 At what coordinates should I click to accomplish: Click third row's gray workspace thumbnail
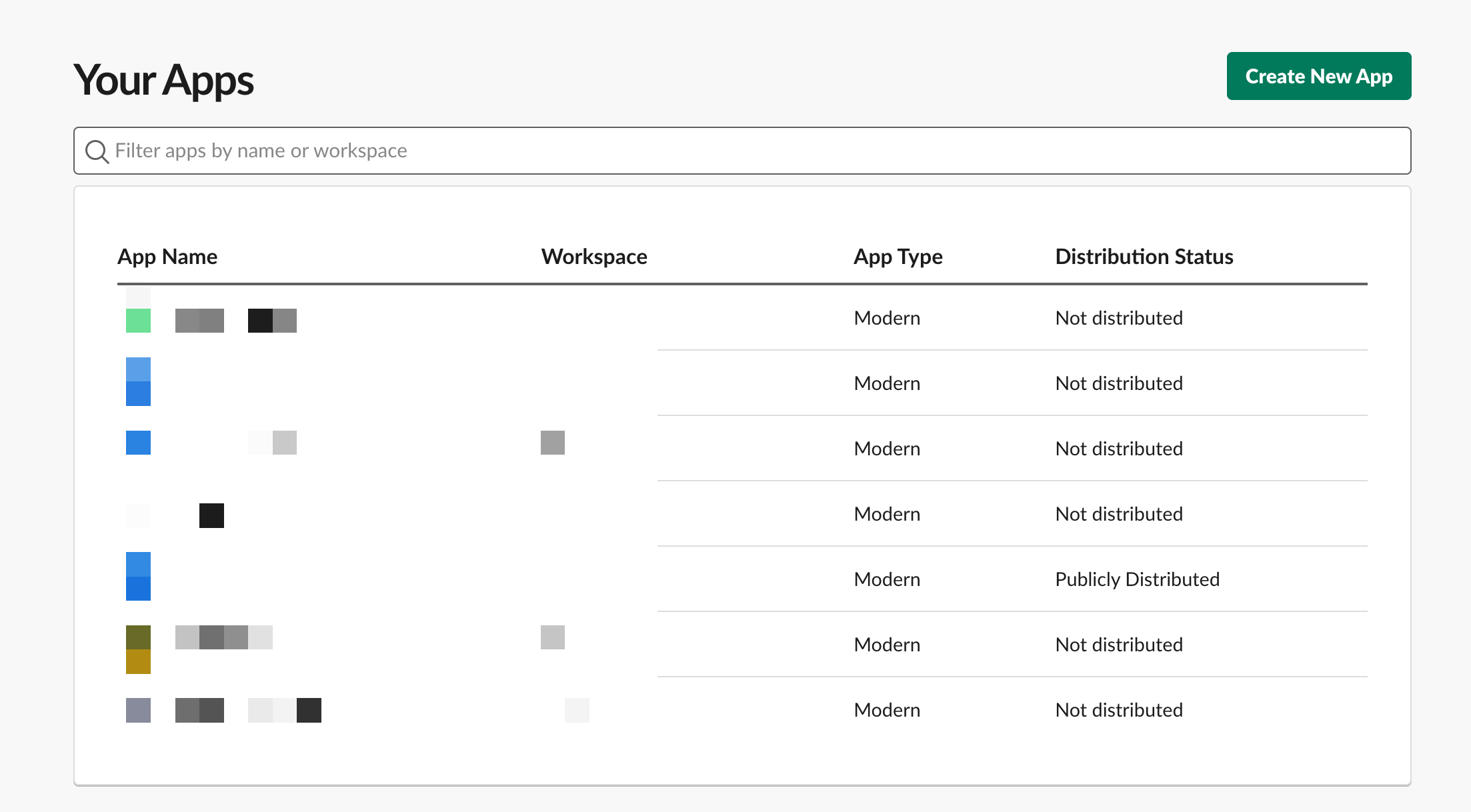coord(552,443)
